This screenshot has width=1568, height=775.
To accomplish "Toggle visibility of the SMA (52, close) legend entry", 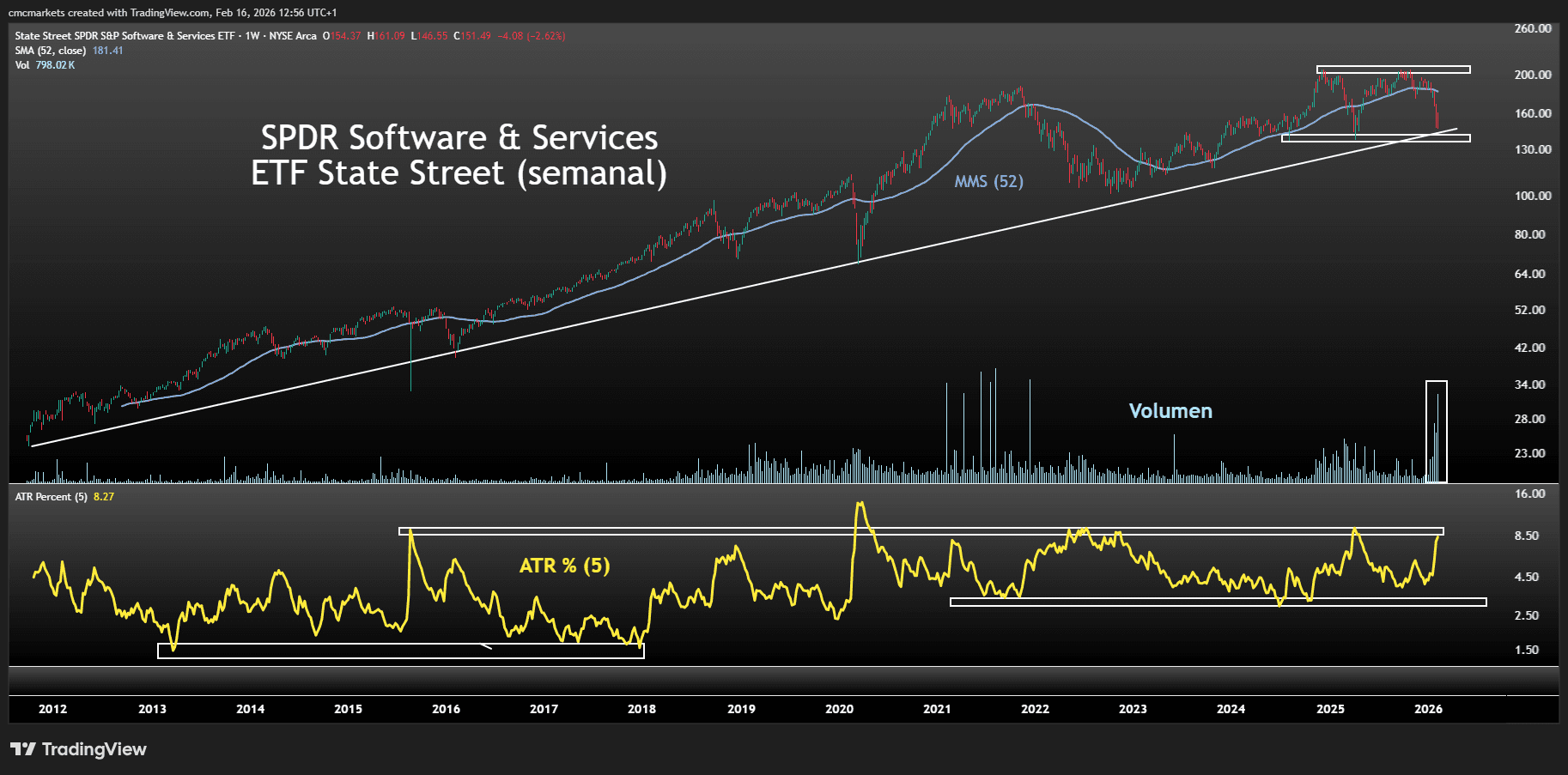I will (x=52, y=51).
